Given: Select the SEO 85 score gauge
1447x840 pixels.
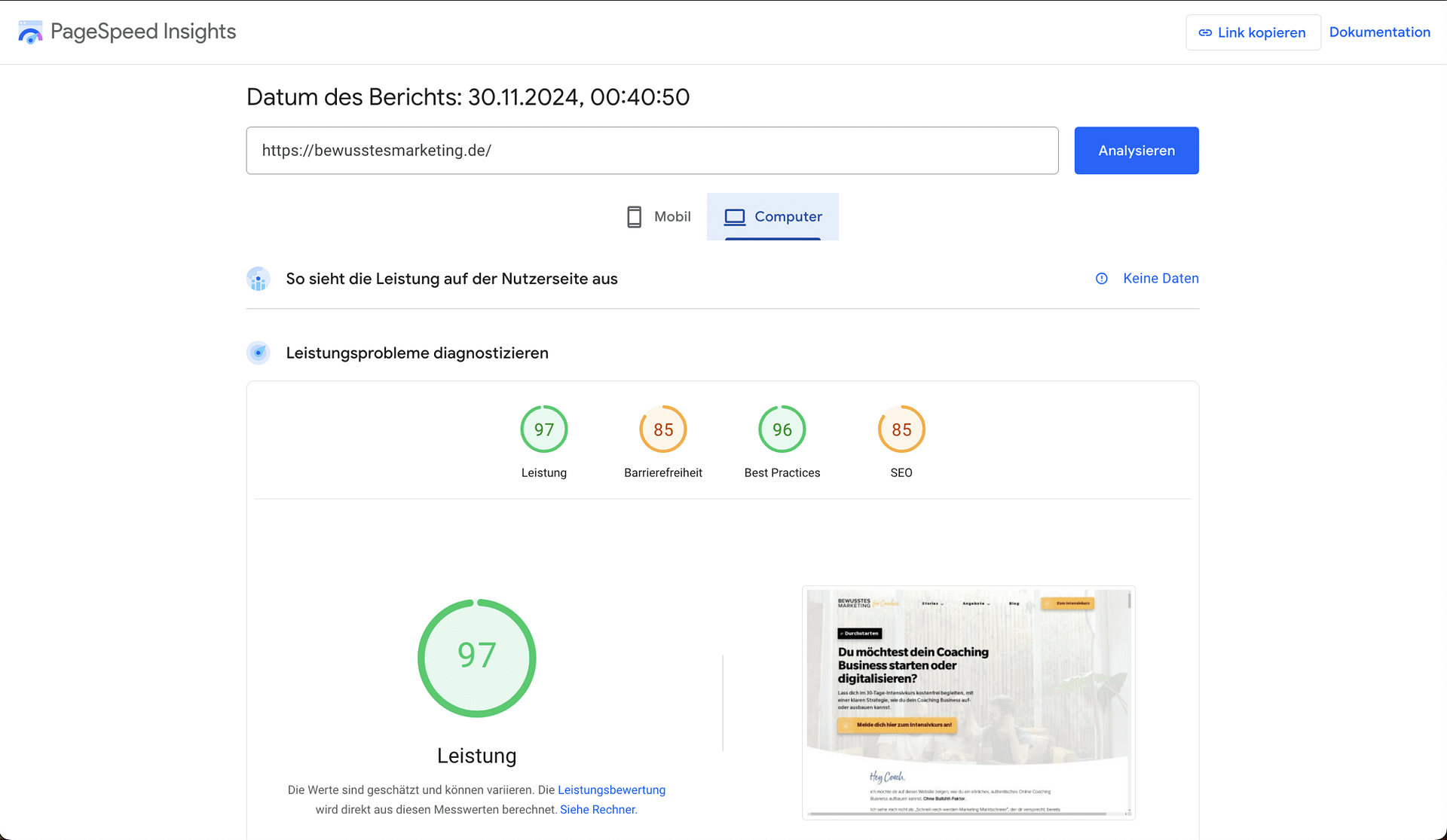Looking at the screenshot, I should click(901, 429).
